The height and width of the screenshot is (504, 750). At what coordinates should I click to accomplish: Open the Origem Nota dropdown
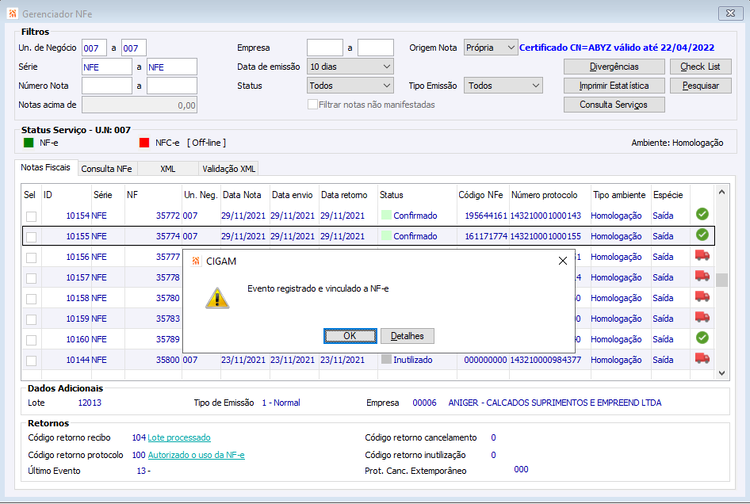(x=491, y=47)
